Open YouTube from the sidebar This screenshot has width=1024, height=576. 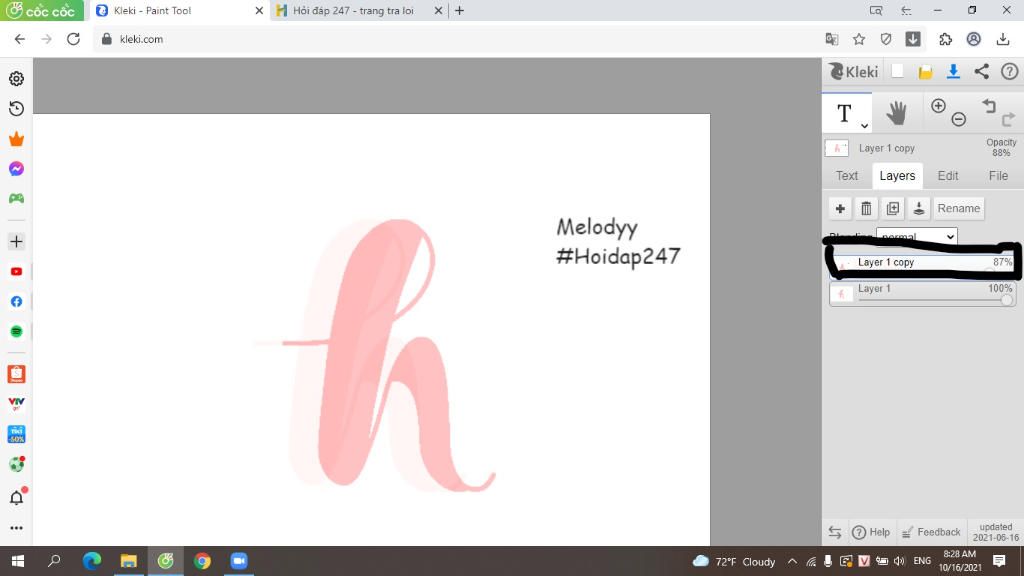pyautogui.click(x=16, y=272)
